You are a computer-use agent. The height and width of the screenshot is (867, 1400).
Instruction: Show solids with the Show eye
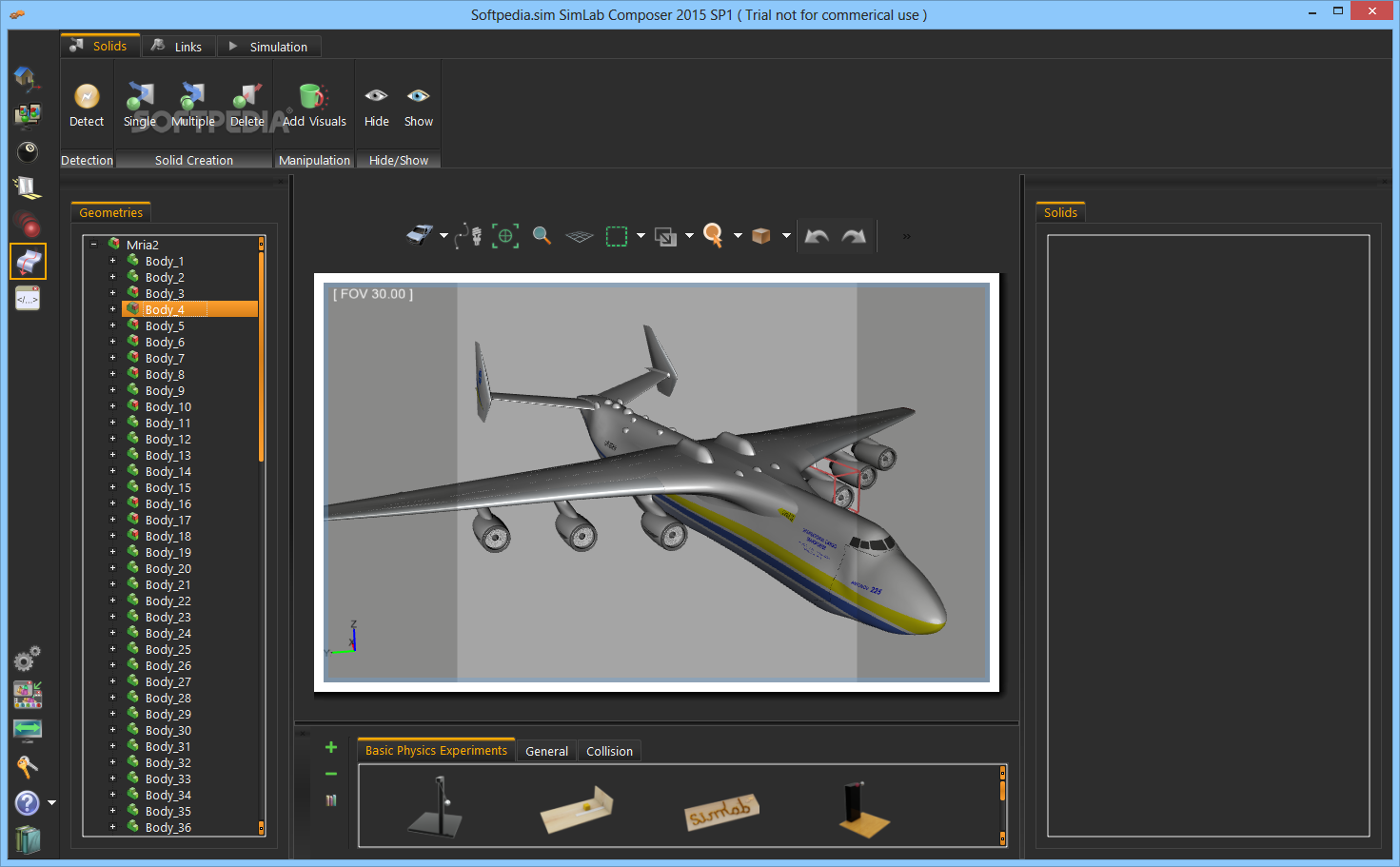tap(419, 96)
